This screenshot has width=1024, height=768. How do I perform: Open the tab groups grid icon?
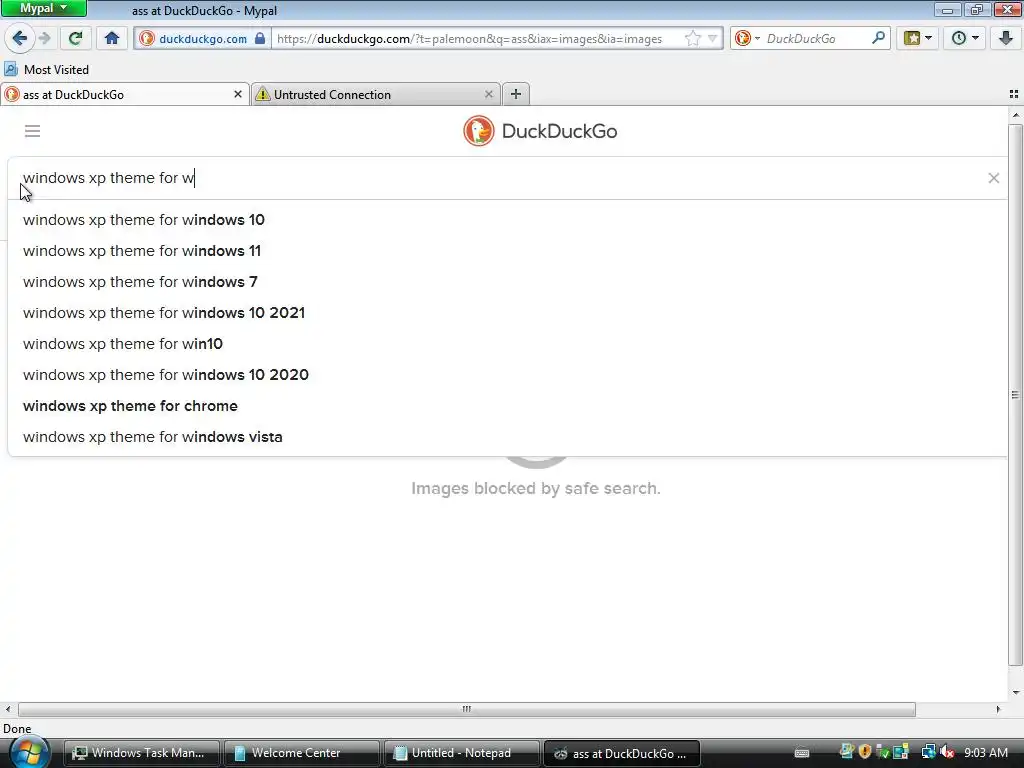coord(1014,94)
